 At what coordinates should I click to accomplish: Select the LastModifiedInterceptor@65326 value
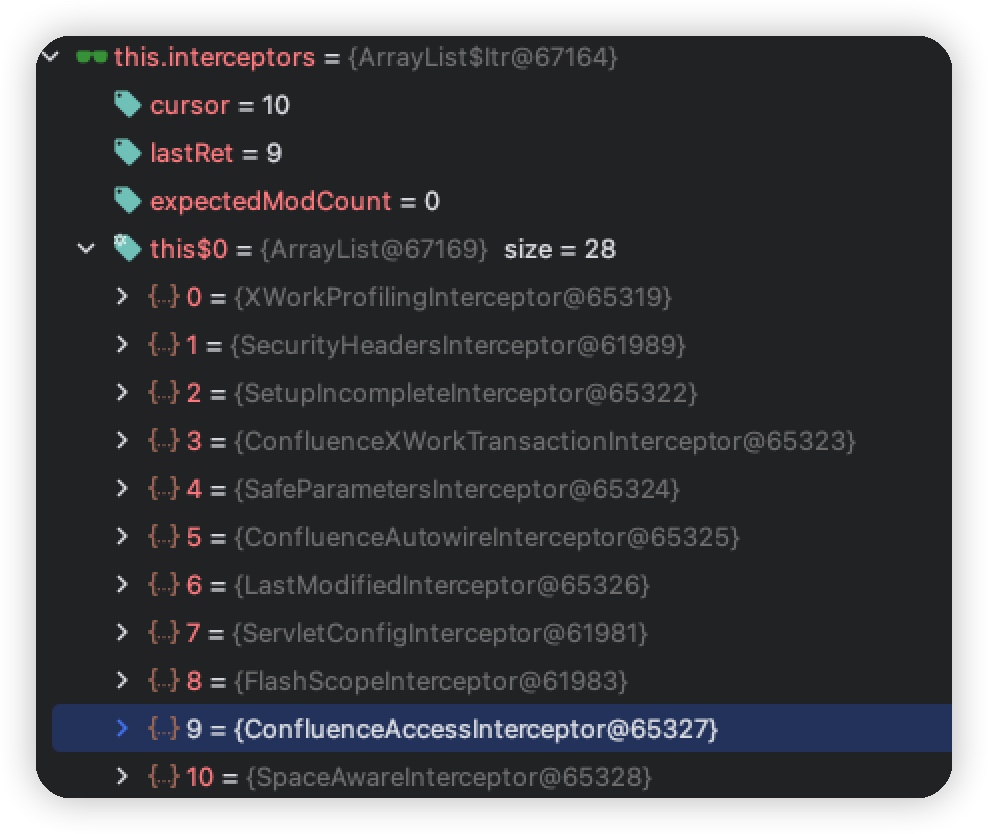point(442,585)
